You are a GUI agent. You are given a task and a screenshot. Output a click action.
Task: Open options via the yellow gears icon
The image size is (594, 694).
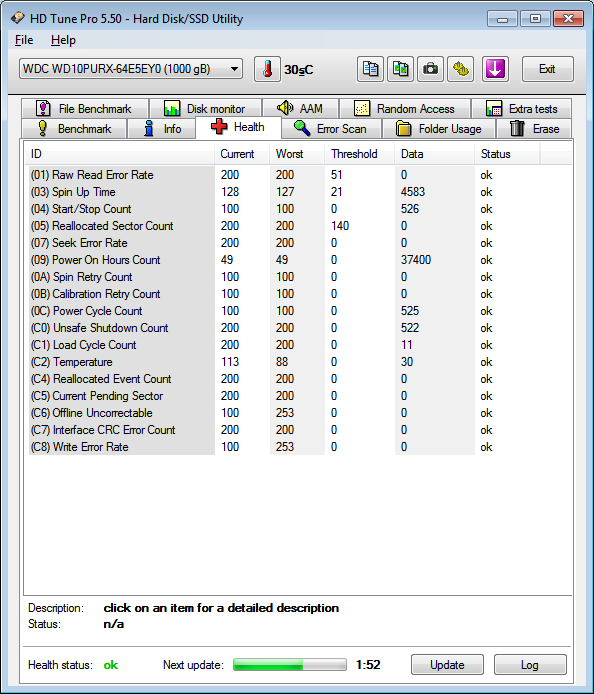[460, 69]
